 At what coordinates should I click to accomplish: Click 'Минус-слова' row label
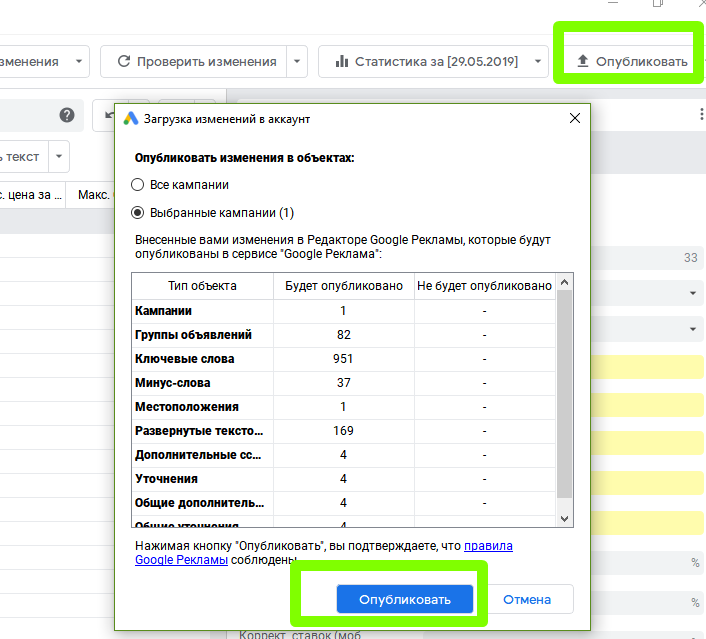tap(172, 383)
